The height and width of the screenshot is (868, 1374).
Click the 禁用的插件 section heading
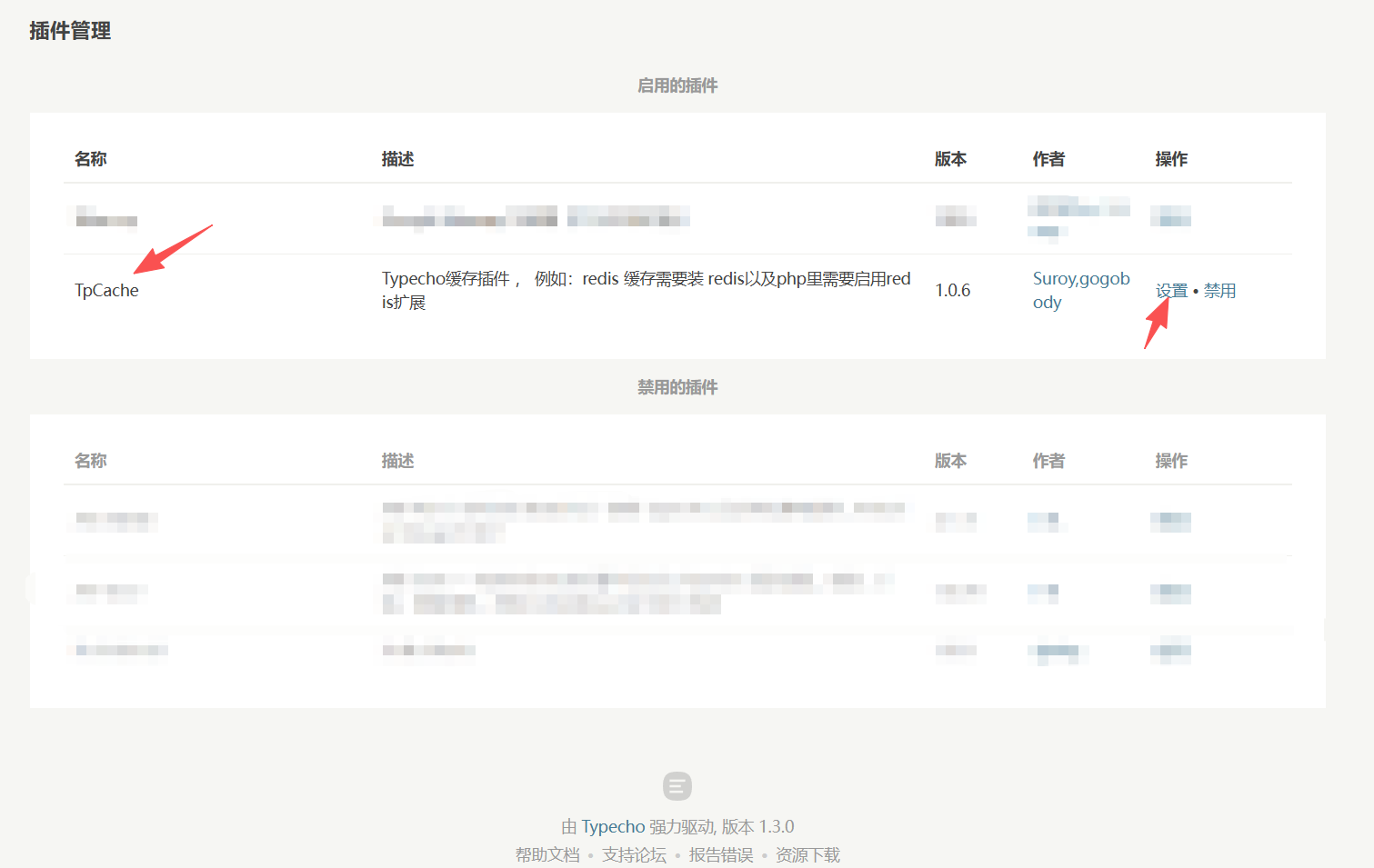pos(677,387)
